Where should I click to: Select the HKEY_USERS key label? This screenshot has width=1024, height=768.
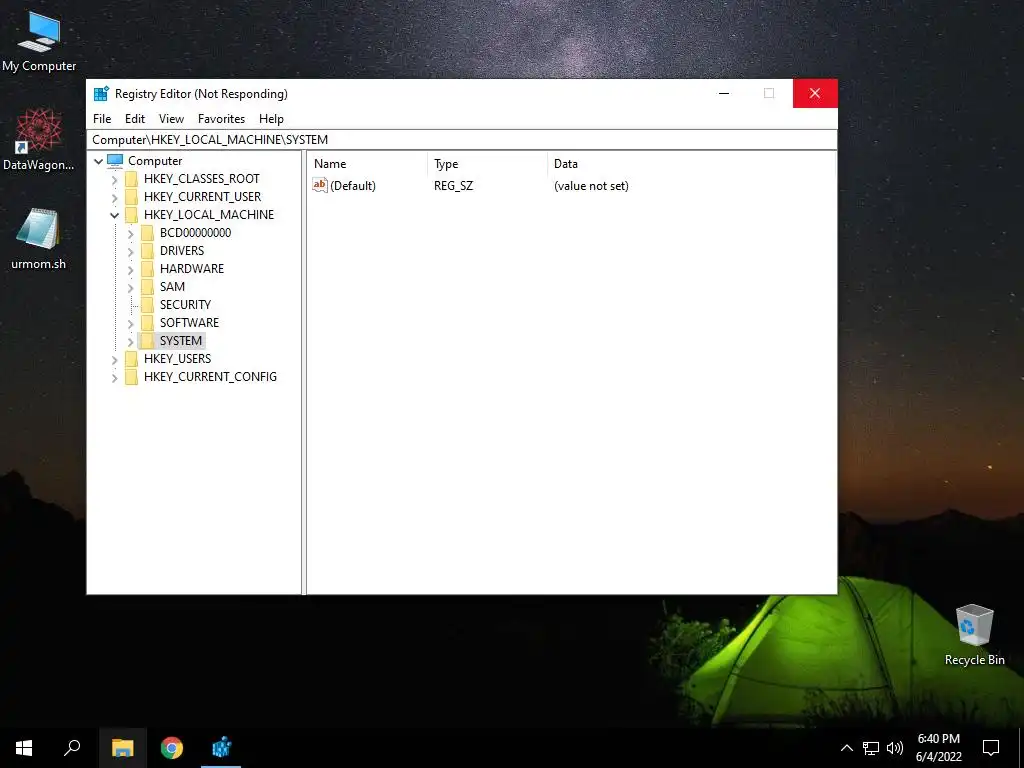178,359
